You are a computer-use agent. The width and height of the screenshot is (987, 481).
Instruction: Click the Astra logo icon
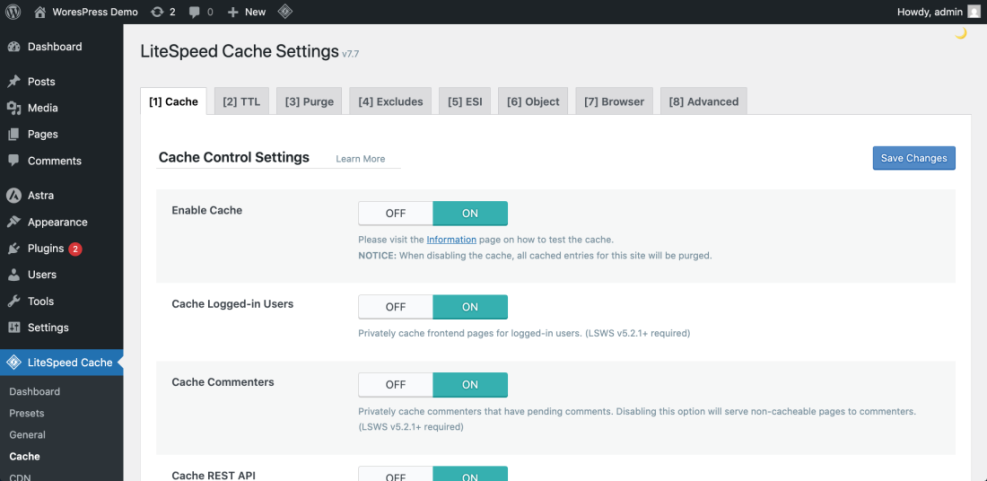[x=14, y=195]
